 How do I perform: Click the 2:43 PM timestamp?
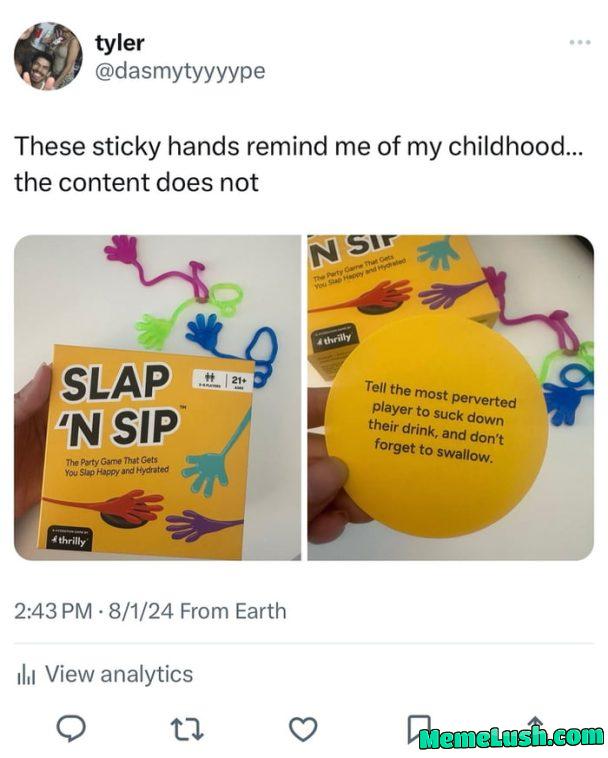53,611
